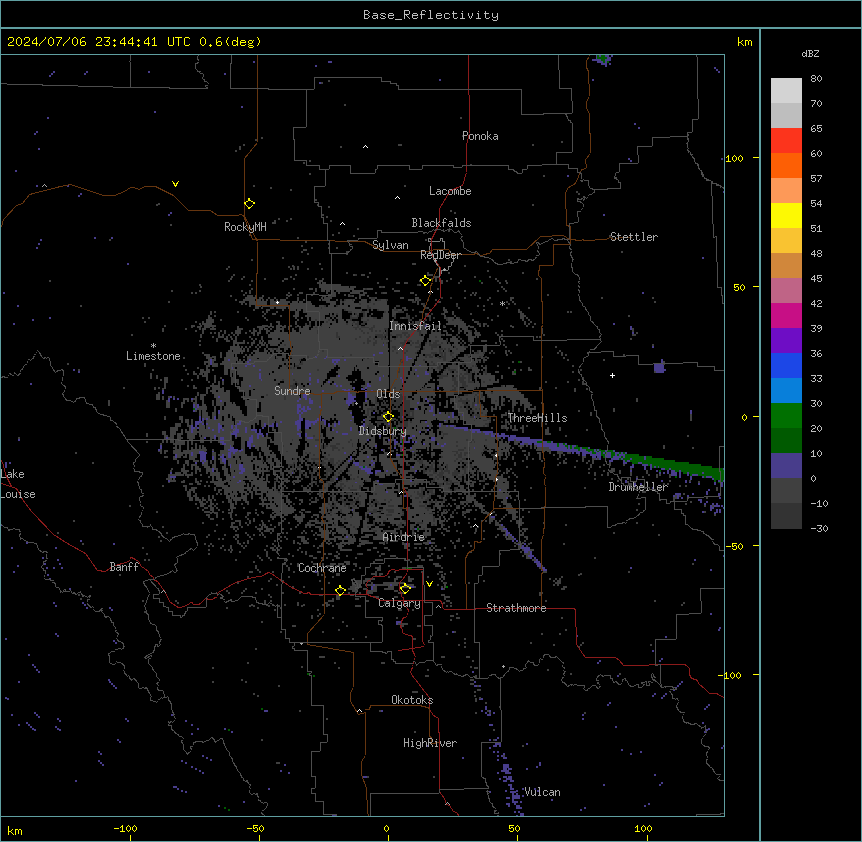Click the Drumheller city label
This screenshot has height=842, width=862.
[x=638, y=487]
